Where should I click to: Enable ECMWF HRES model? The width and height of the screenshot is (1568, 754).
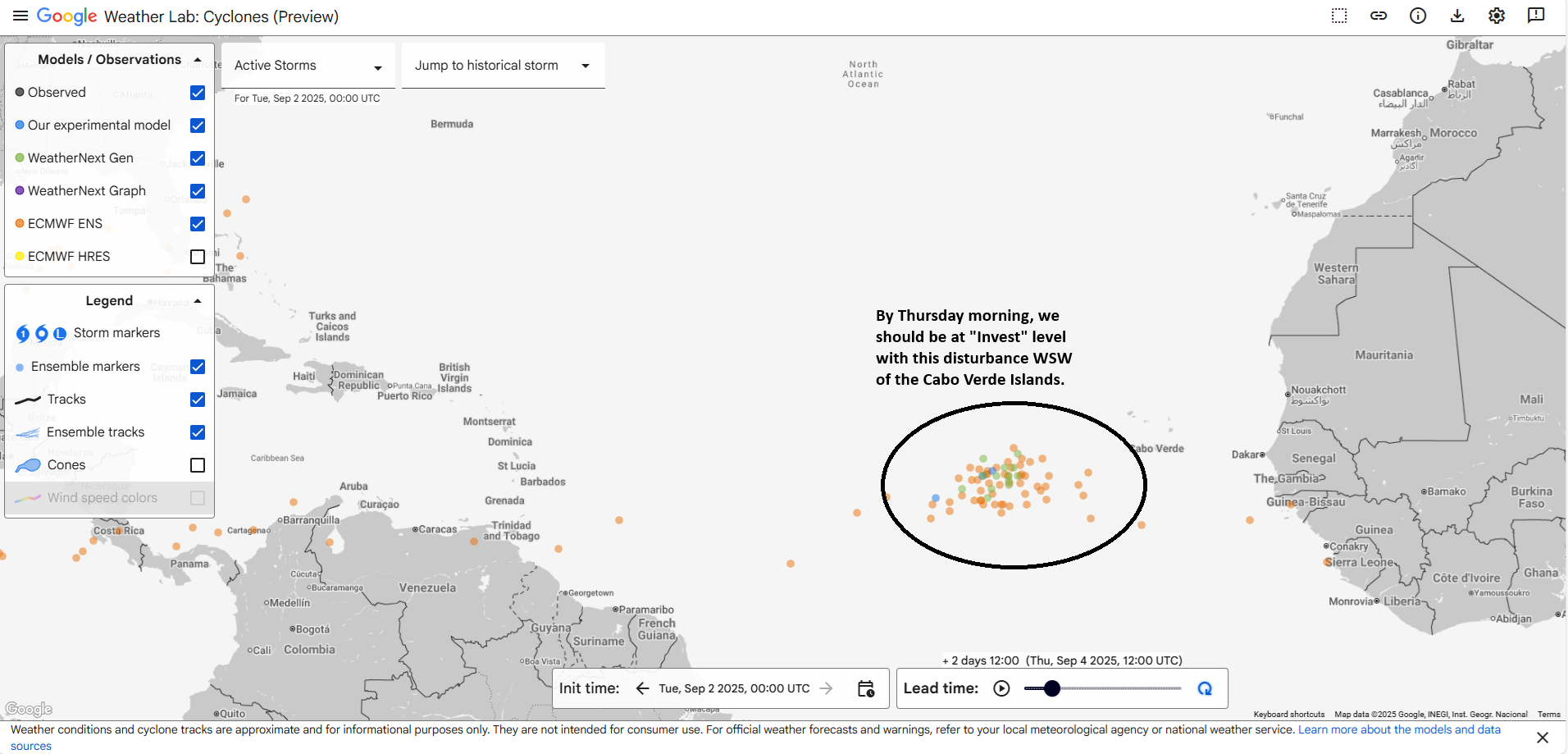tap(198, 257)
